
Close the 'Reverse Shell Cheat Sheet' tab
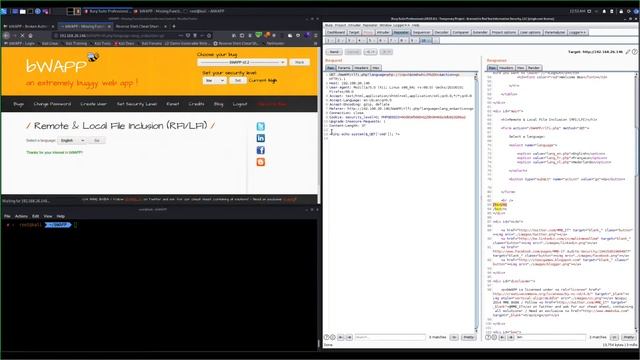[165, 26]
